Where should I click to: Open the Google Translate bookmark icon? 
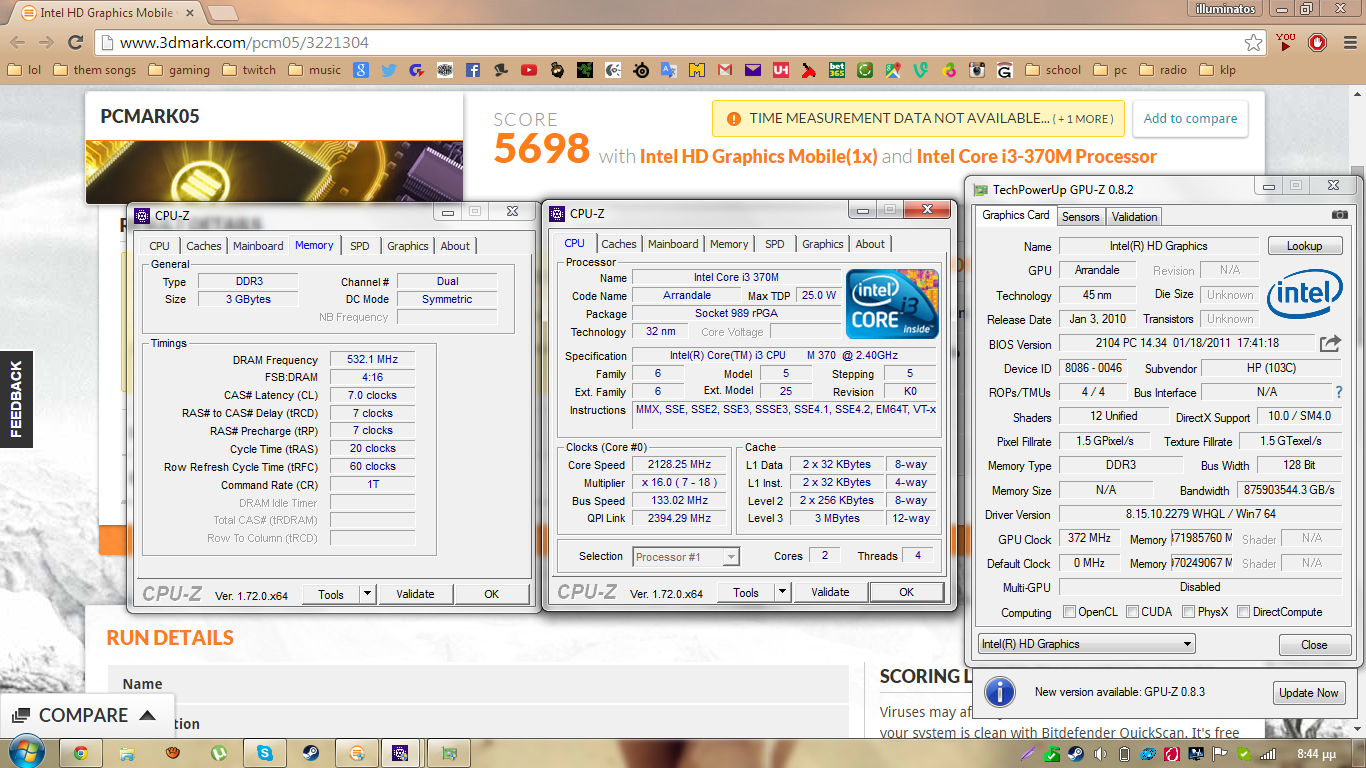point(669,70)
